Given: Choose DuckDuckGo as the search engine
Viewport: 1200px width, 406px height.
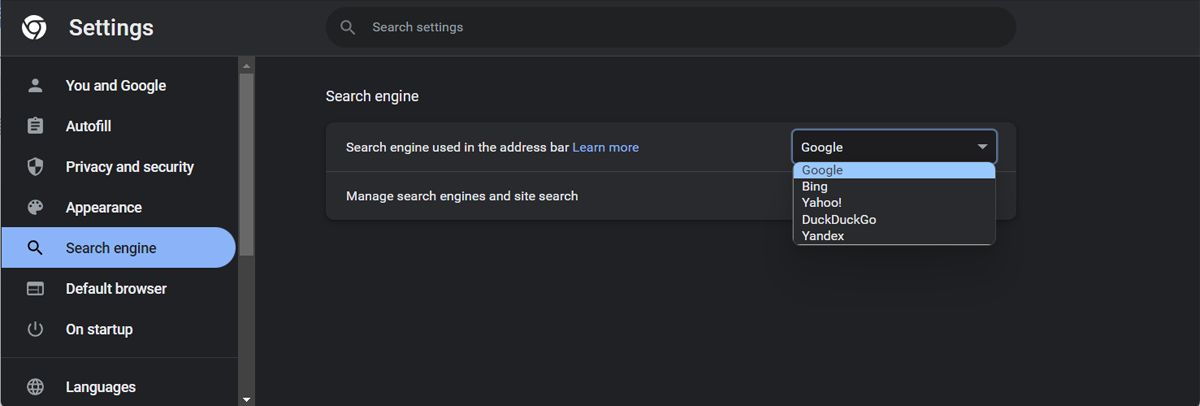Looking at the screenshot, I should (x=839, y=219).
